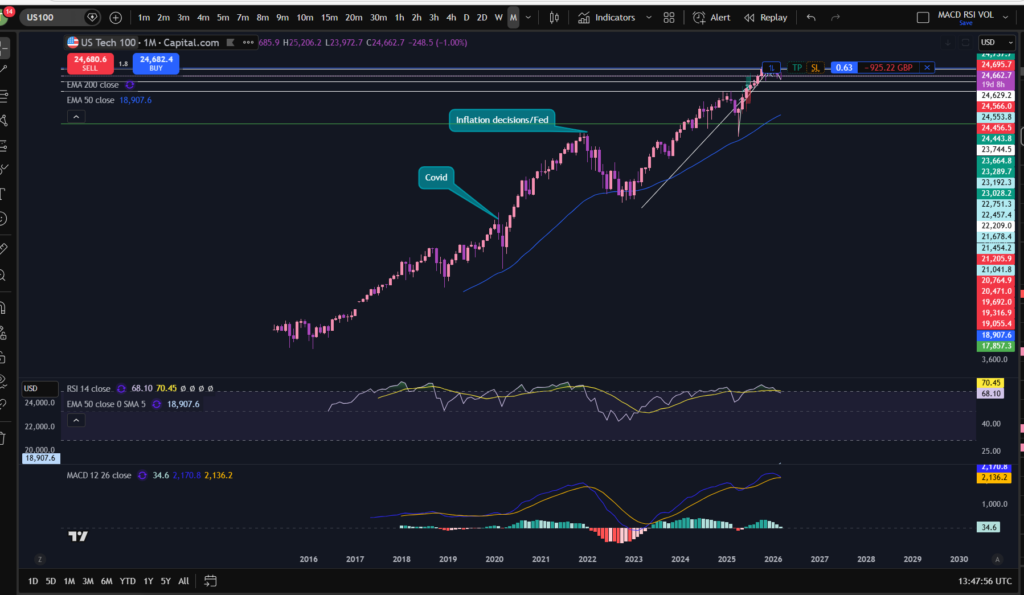The image size is (1024, 595).
Task: Open the layout templates grid icon
Action: pos(669,18)
